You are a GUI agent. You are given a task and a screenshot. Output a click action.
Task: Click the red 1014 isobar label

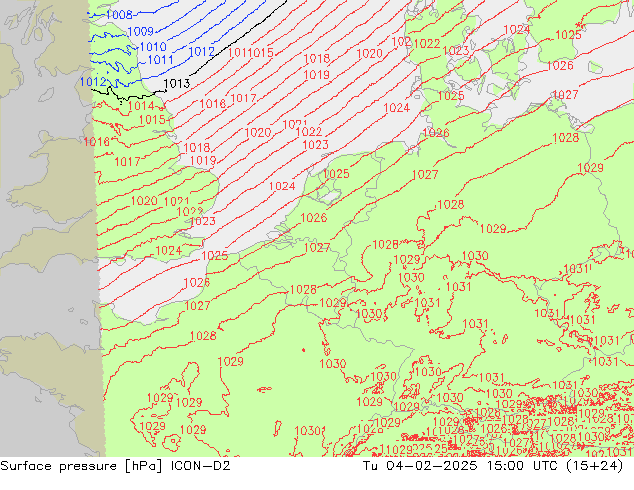pyautogui.click(x=141, y=106)
